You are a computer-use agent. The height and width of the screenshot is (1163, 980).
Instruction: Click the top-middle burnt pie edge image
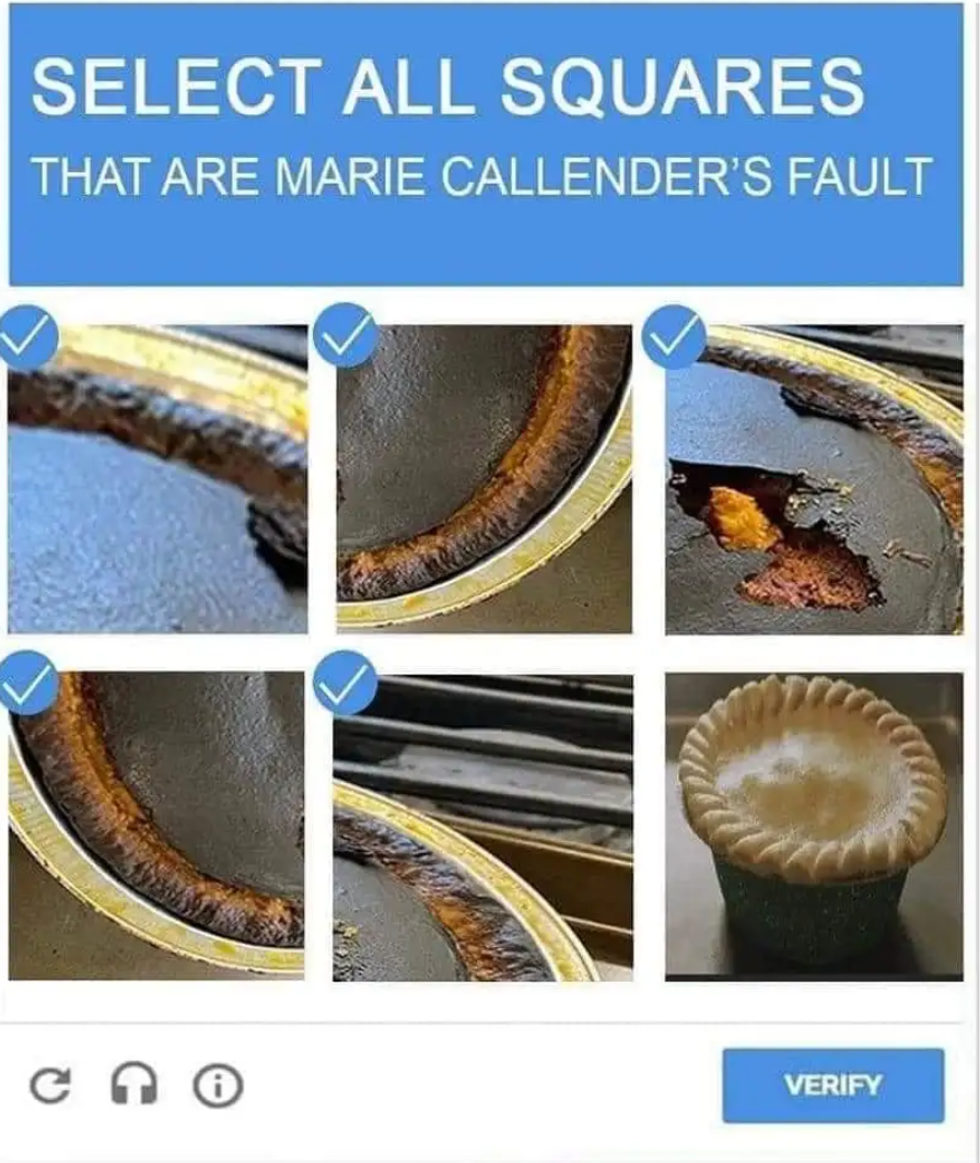484,479
